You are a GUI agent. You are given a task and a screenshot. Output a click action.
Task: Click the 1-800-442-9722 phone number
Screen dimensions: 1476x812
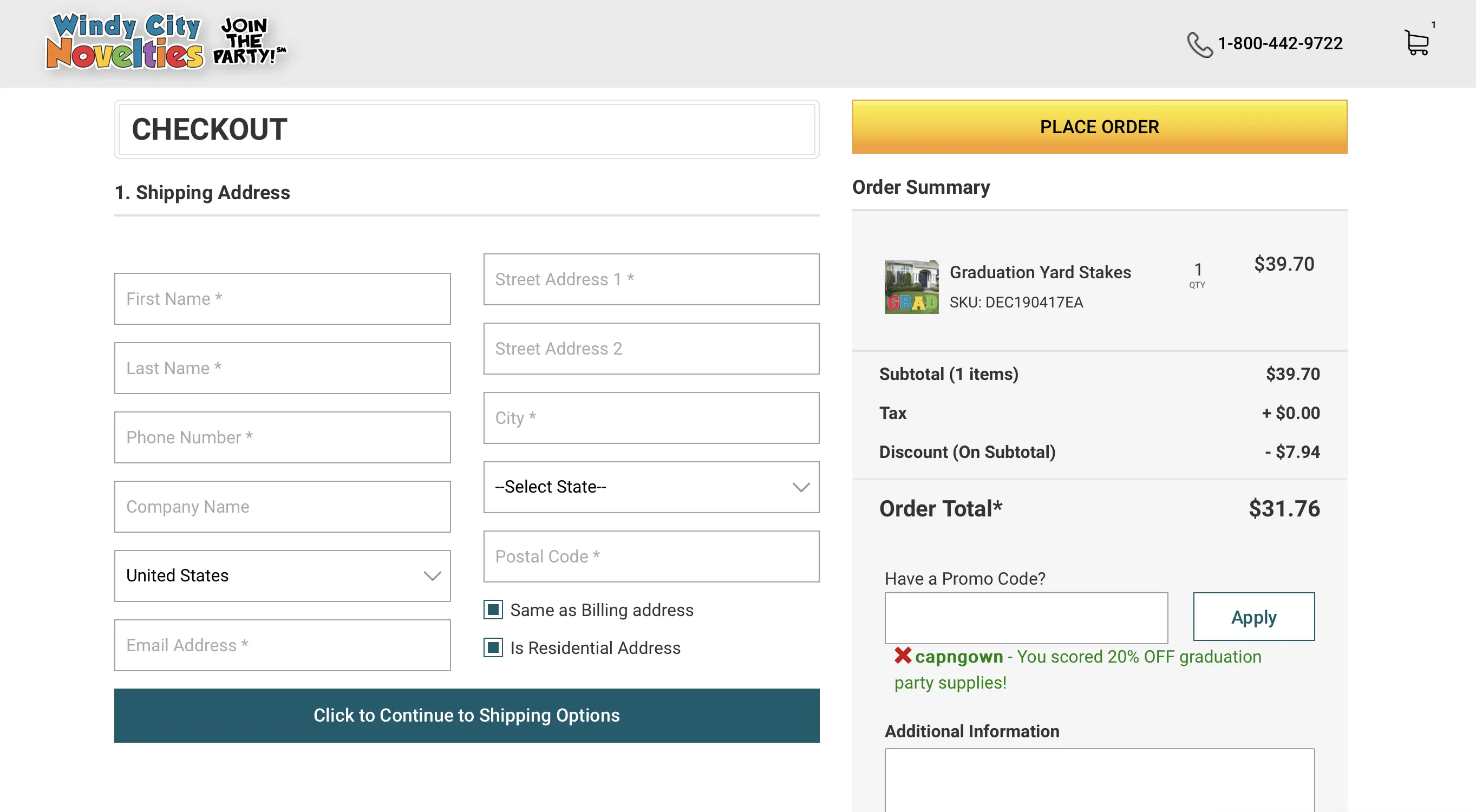(1279, 43)
